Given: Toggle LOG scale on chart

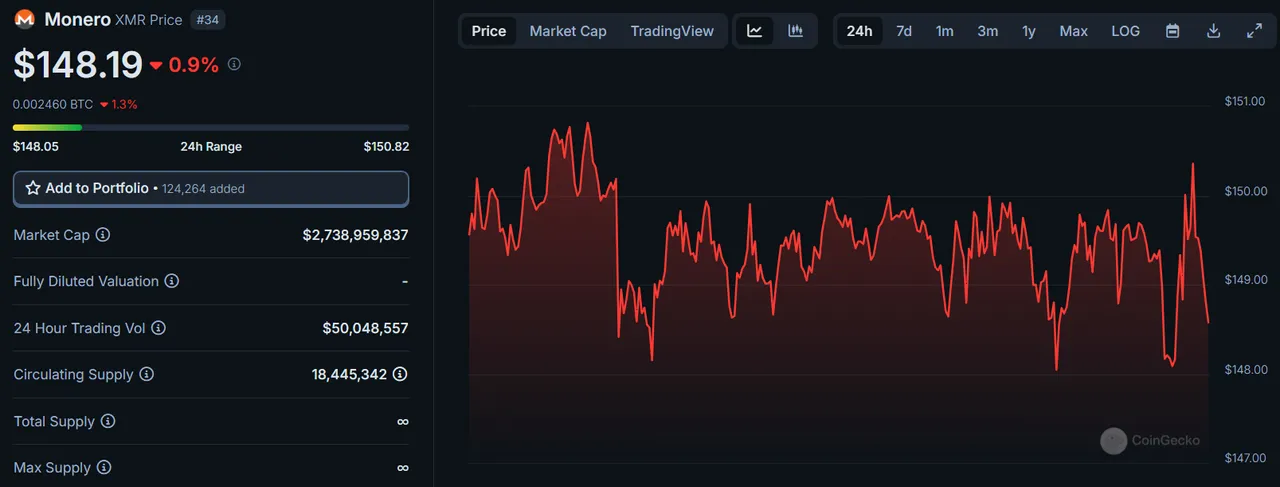Looking at the screenshot, I should click(x=1126, y=31).
